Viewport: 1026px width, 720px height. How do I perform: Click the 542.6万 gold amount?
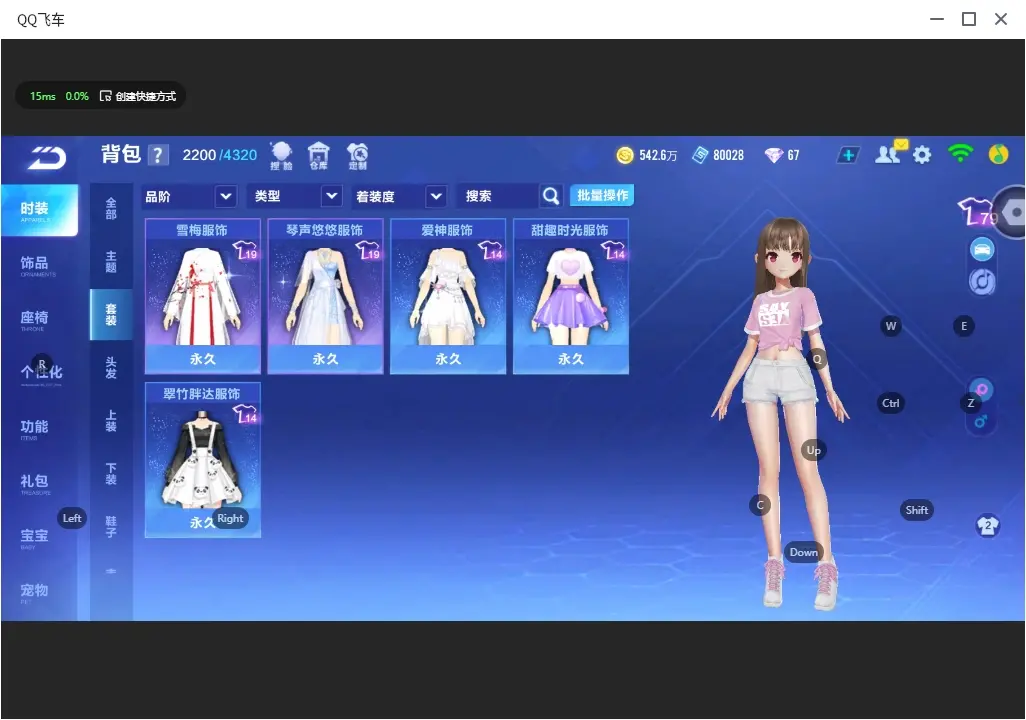(x=658, y=155)
